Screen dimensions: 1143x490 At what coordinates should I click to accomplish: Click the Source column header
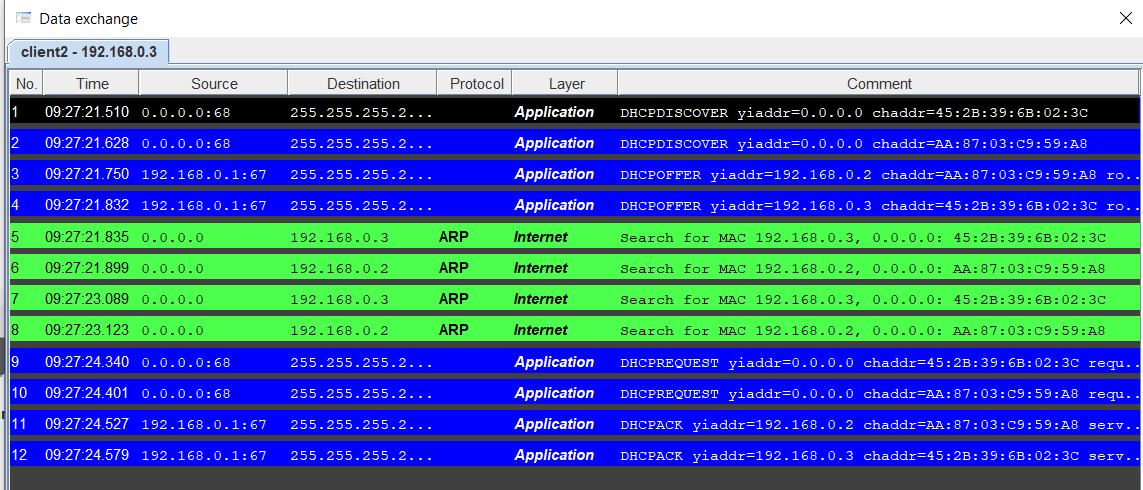pyautogui.click(x=214, y=84)
